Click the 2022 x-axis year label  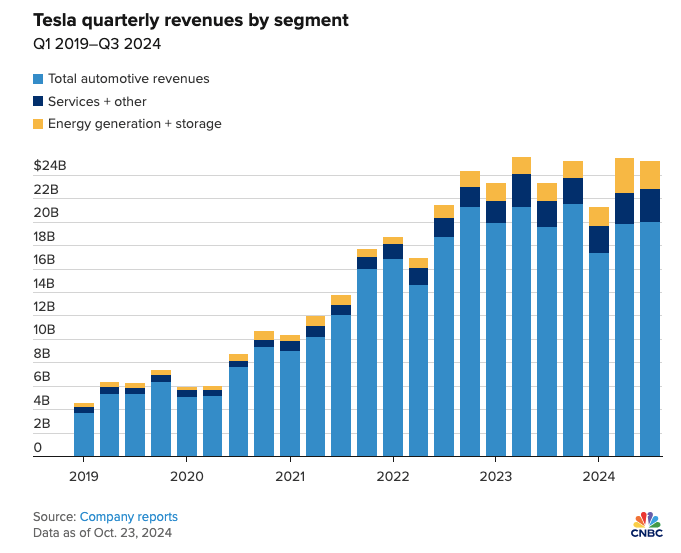[x=393, y=477]
